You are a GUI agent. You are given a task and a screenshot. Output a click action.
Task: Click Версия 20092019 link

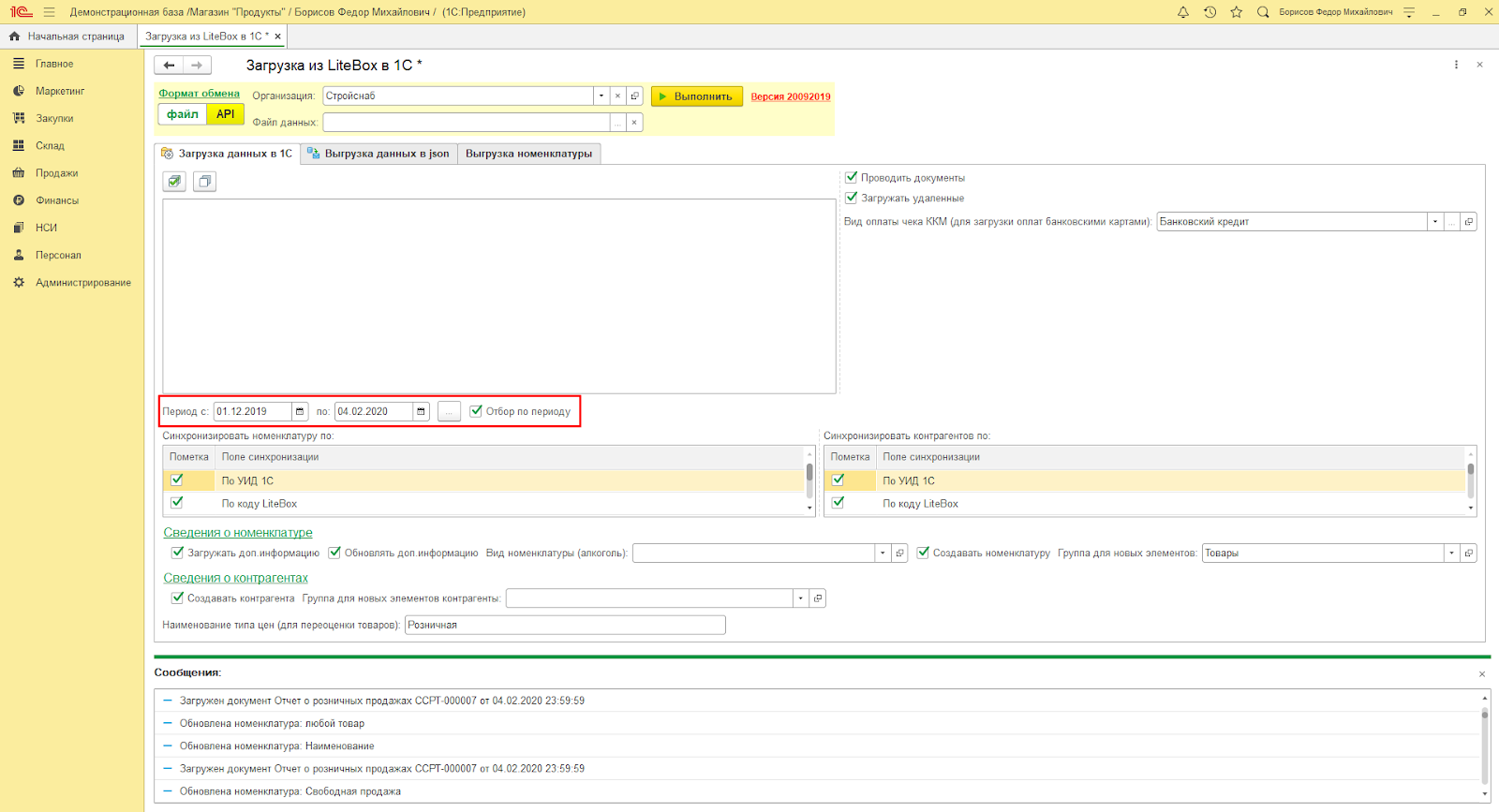pos(791,96)
